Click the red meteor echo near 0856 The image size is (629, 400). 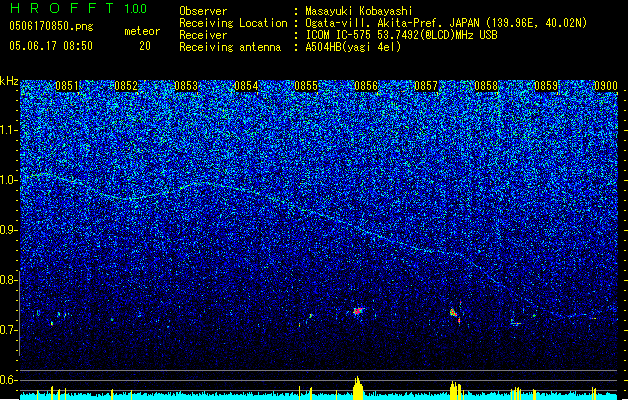pos(358,311)
